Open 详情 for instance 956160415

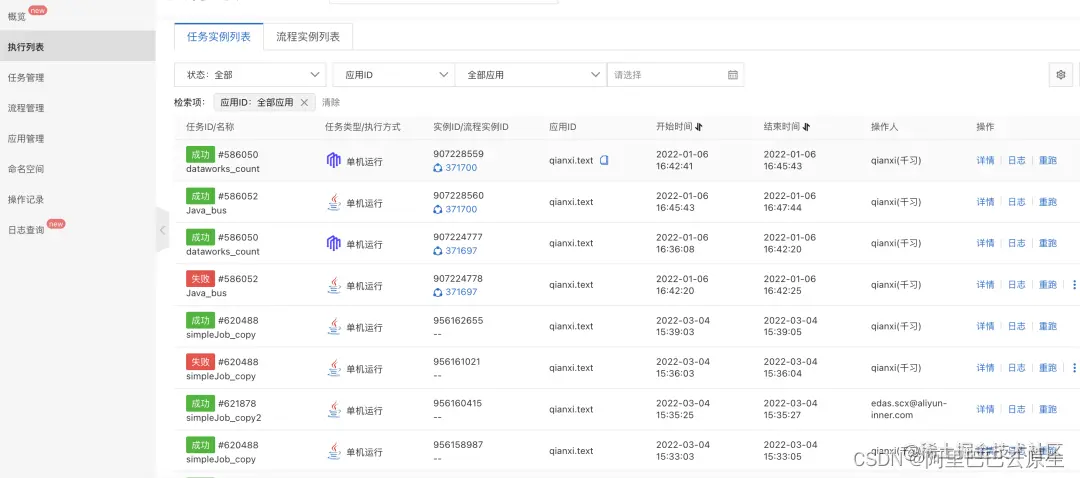(x=985, y=409)
